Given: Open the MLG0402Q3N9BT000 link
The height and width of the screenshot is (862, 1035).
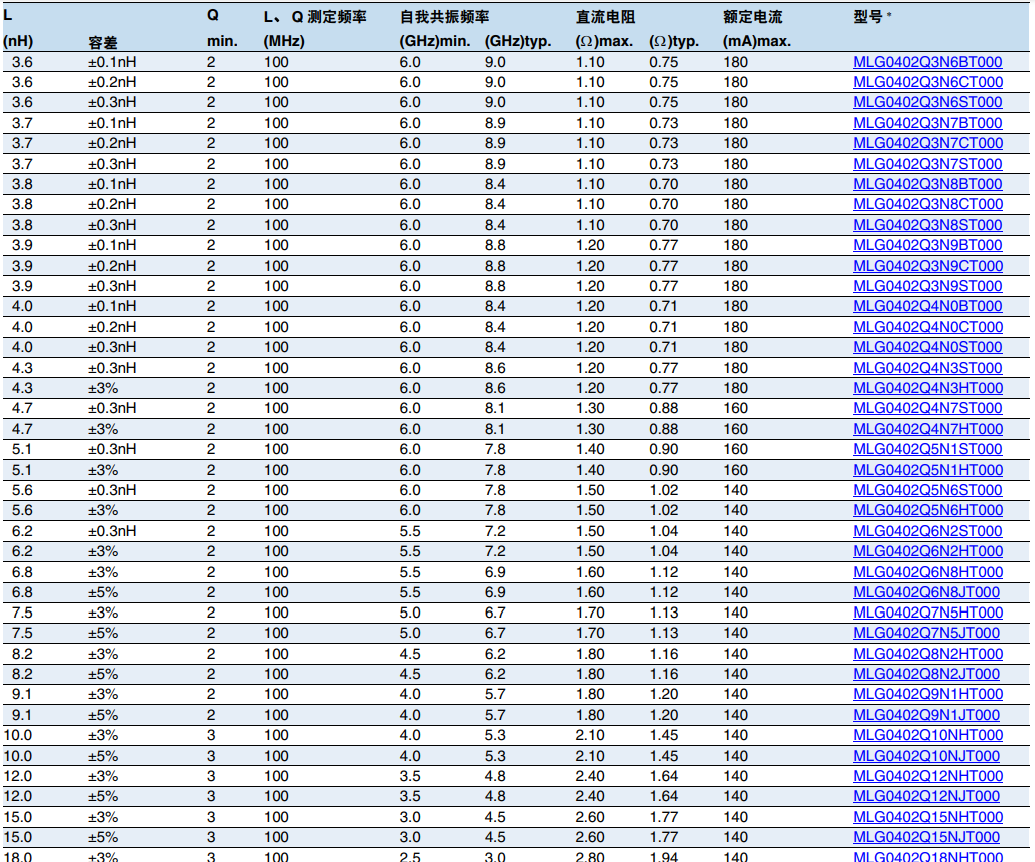Looking at the screenshot, I should click(x=927, y=245).
